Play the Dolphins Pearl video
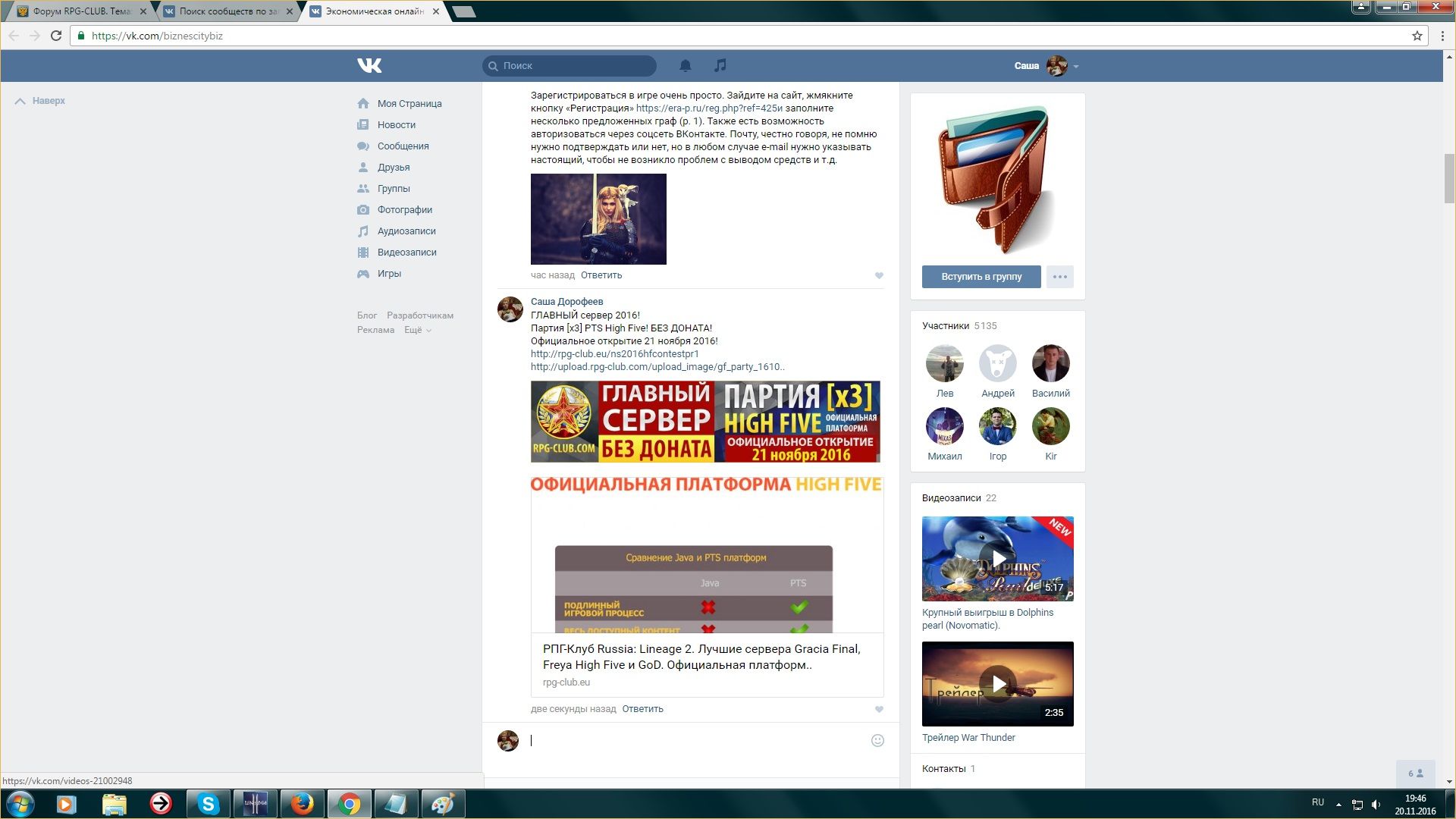Image resolution: width=1456 pixels, height=819 pixels. point(998,559)
